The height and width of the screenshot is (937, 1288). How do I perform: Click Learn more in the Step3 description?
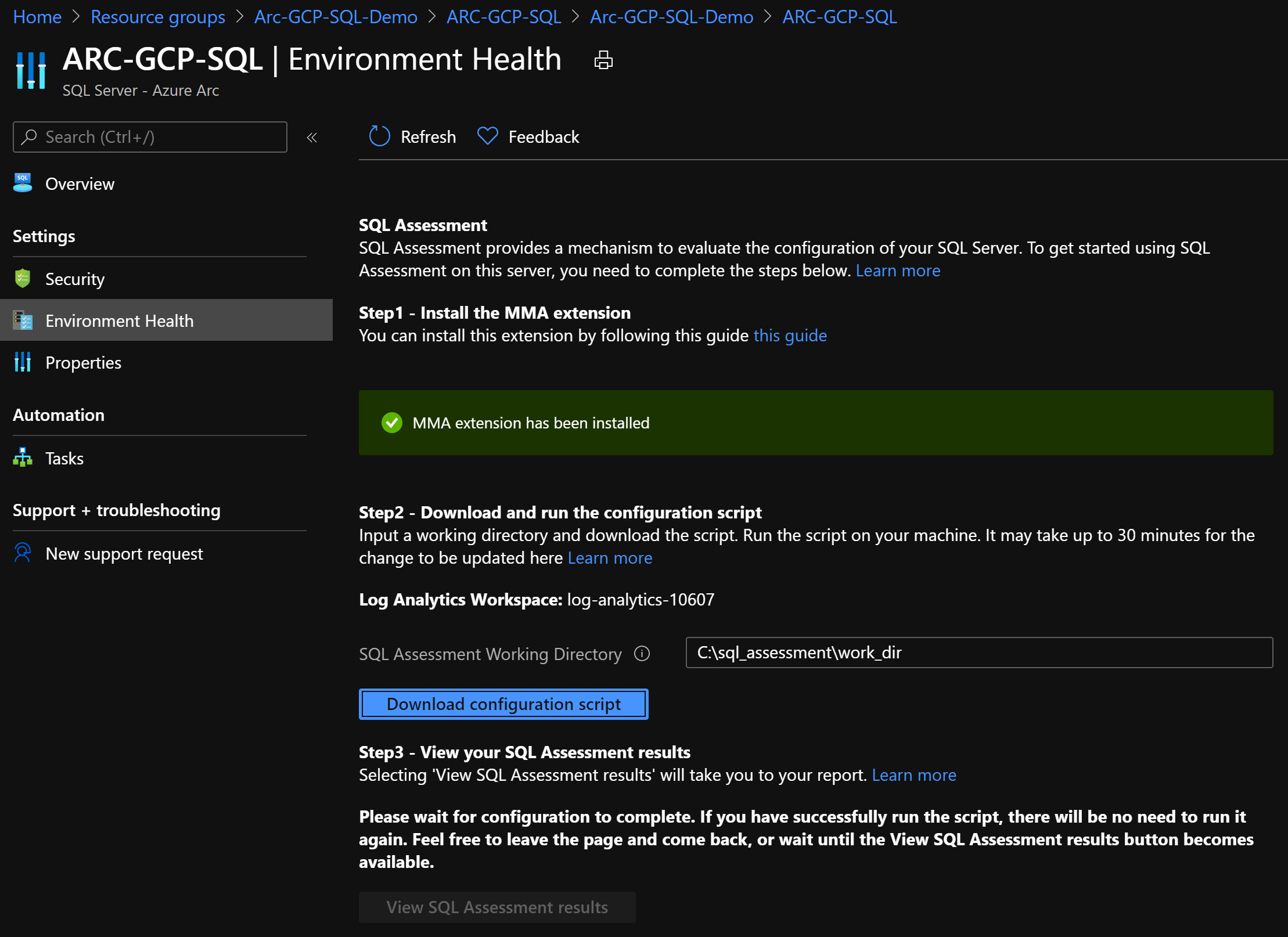(x=914, y=775)
